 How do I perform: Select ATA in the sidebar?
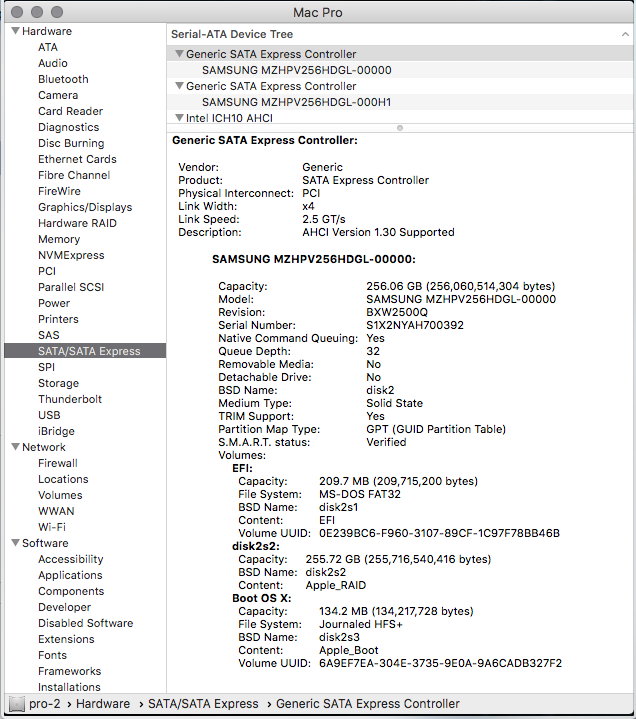[48, 47]
